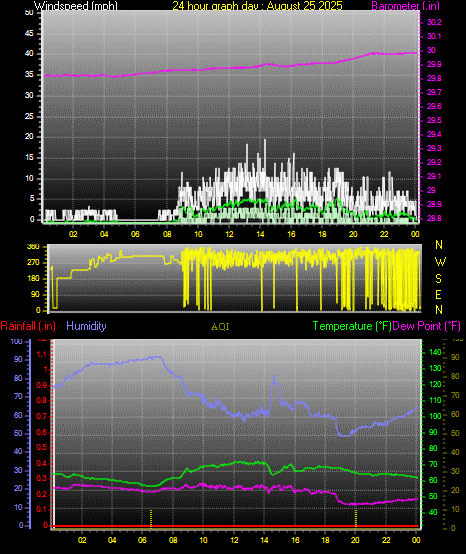Click hour 06 on the bottom chart time axis
Viewport: 466px width, 554px height.
(x=142, y=540)
